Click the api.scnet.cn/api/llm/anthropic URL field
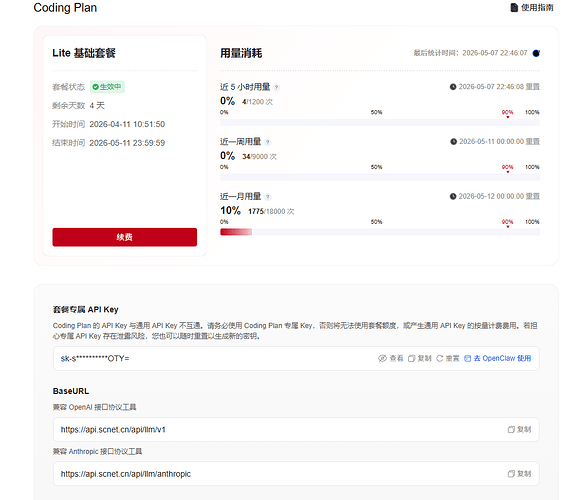This screenshot has height=500, width=567. [296, 474]
